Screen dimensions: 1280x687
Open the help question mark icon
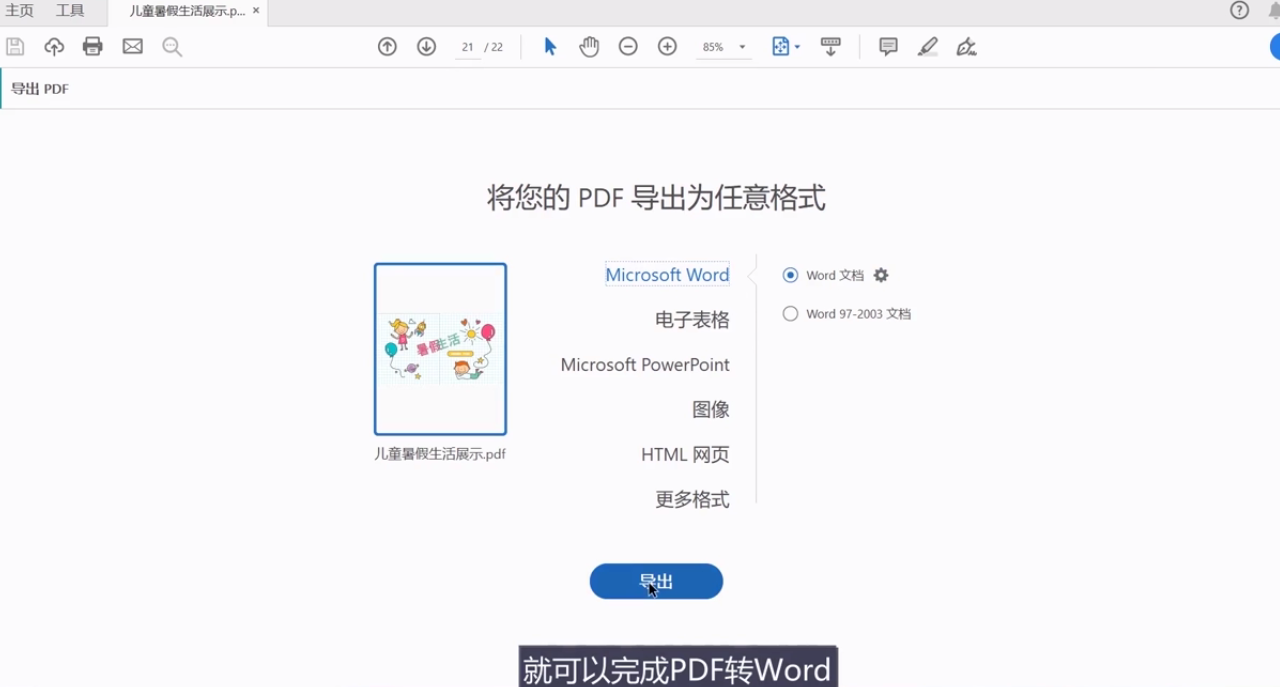pos(1240,11)
